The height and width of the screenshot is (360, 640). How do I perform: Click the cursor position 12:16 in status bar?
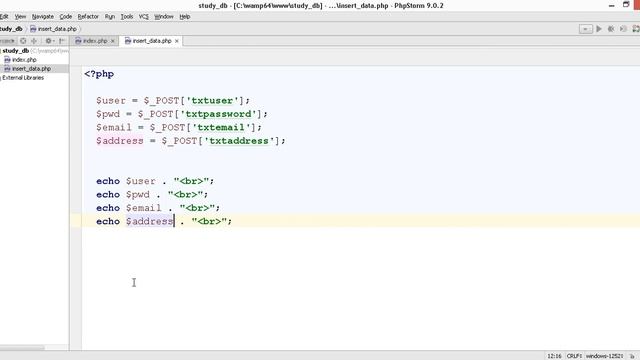554,356
